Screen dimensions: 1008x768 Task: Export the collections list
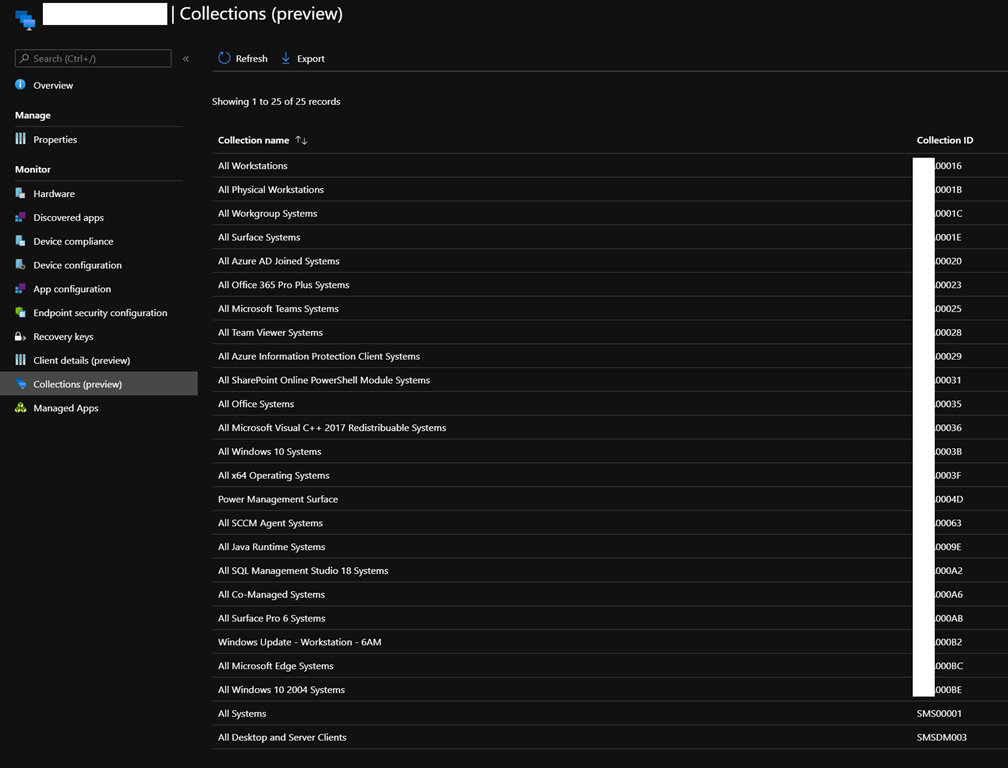[302, 58]
